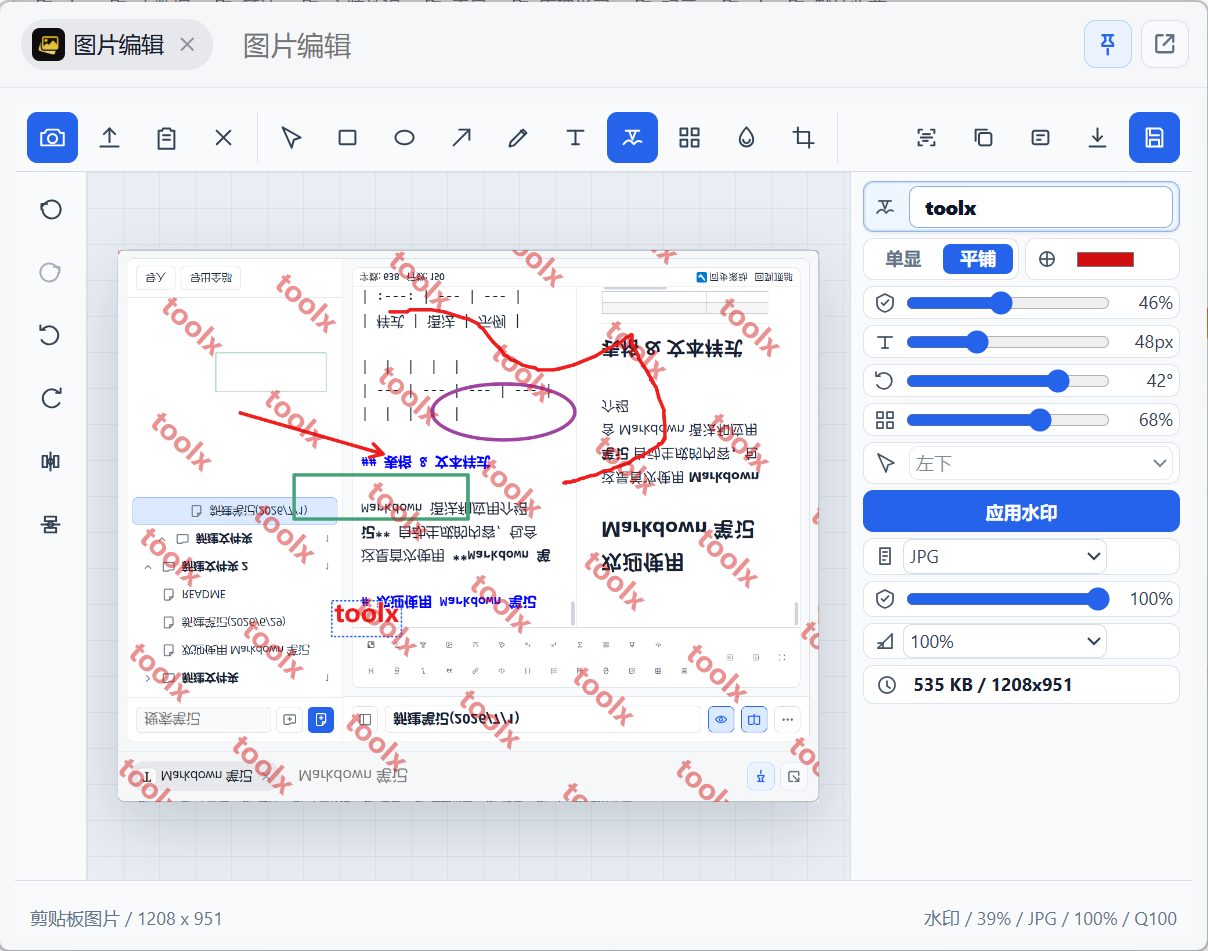
Task: Click the toolx watermark text field
Action: (1040, 208)
